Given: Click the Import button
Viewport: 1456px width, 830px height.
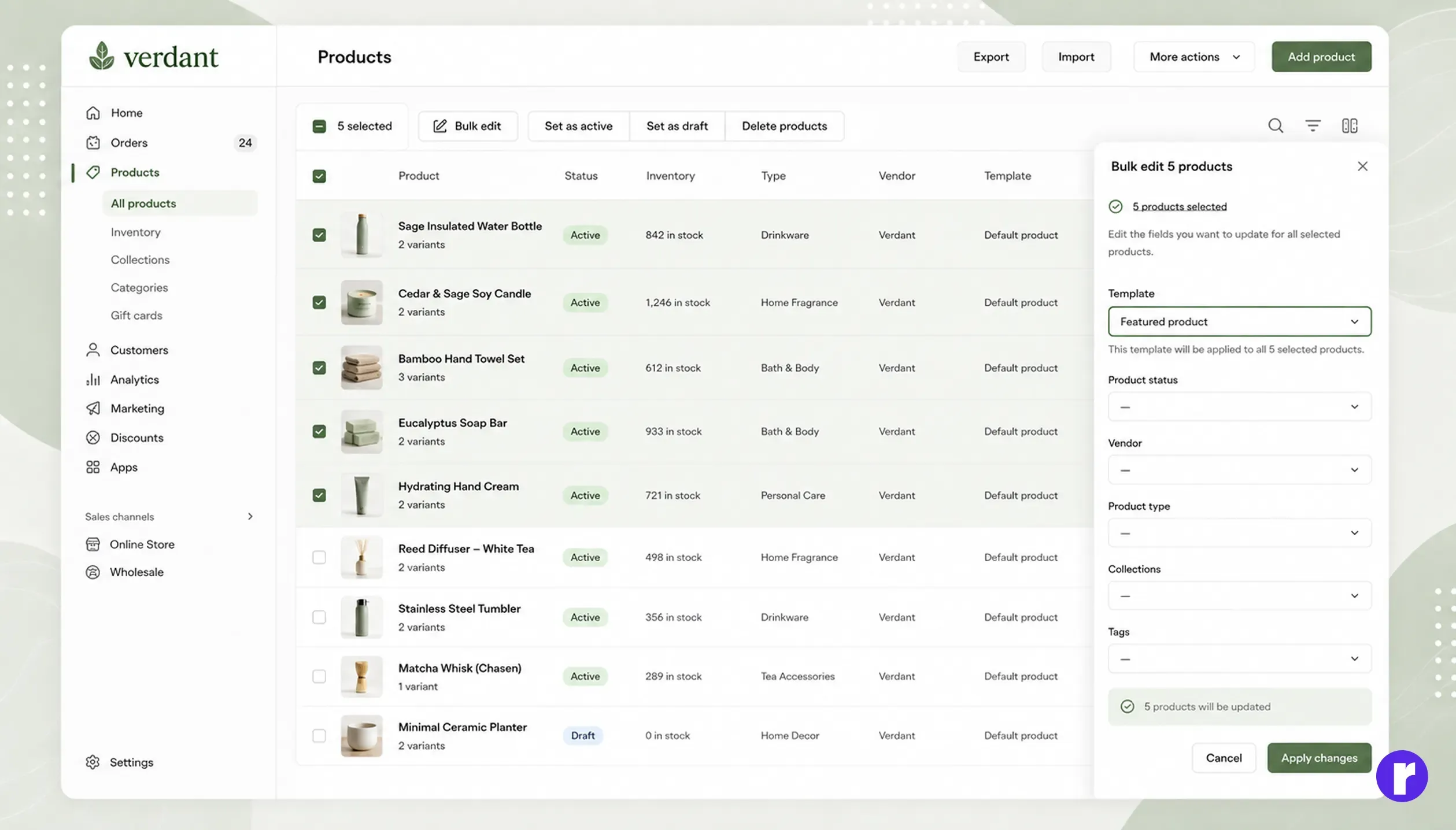Looking at the screenshot, I should [1076, 57].
